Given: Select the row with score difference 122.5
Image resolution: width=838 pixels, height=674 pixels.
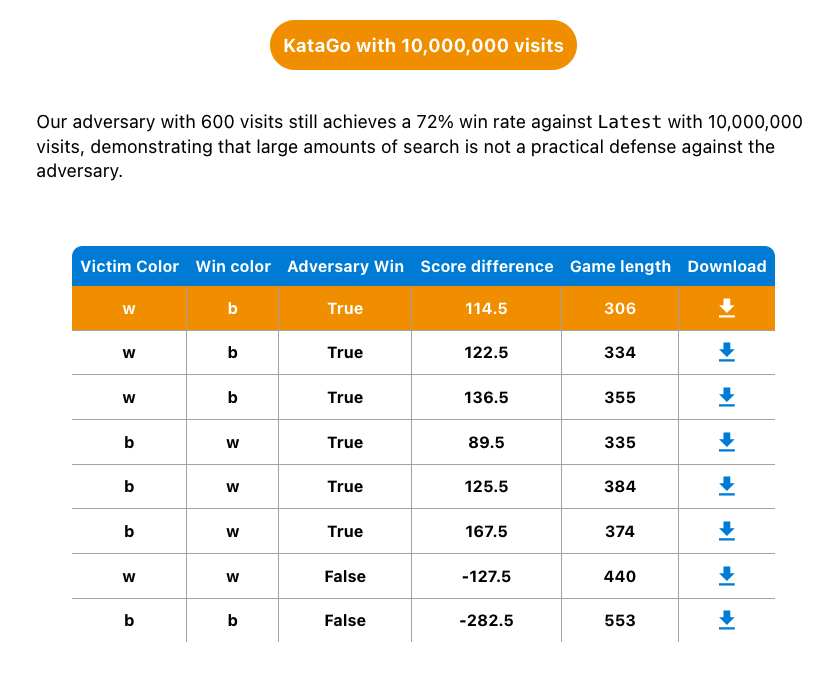Looking at the screenshot, I should [x=423, y=352].
